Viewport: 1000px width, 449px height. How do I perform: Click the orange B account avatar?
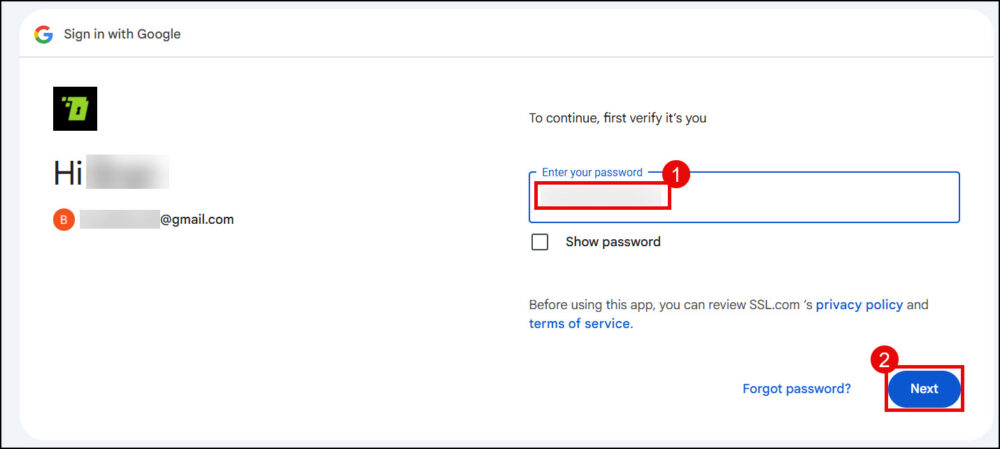64,219
